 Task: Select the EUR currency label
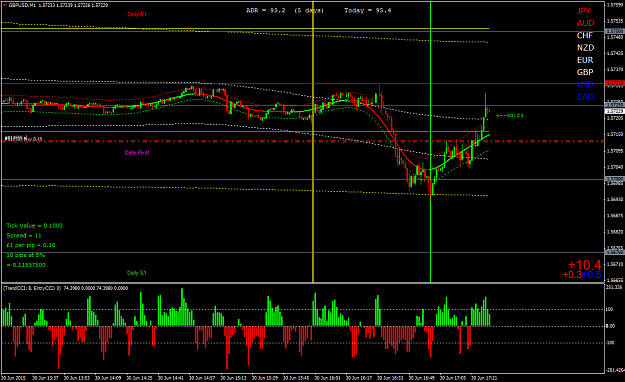click(x=585, y=60)
